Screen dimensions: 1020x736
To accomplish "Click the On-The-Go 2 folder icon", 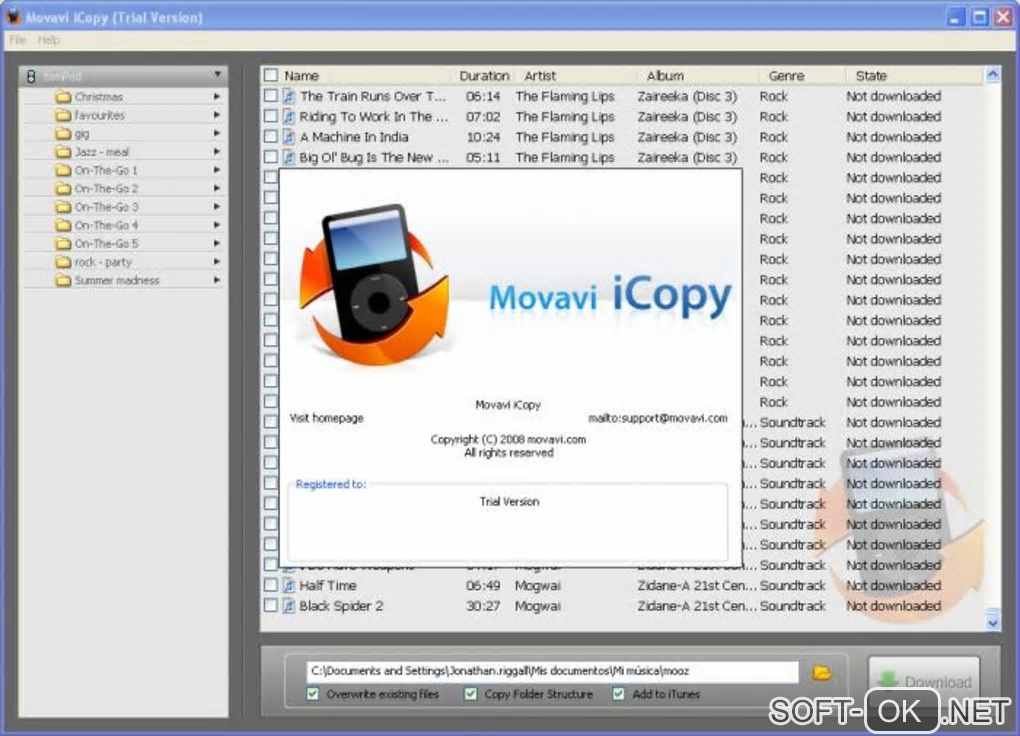I will (x=63, y=189).
